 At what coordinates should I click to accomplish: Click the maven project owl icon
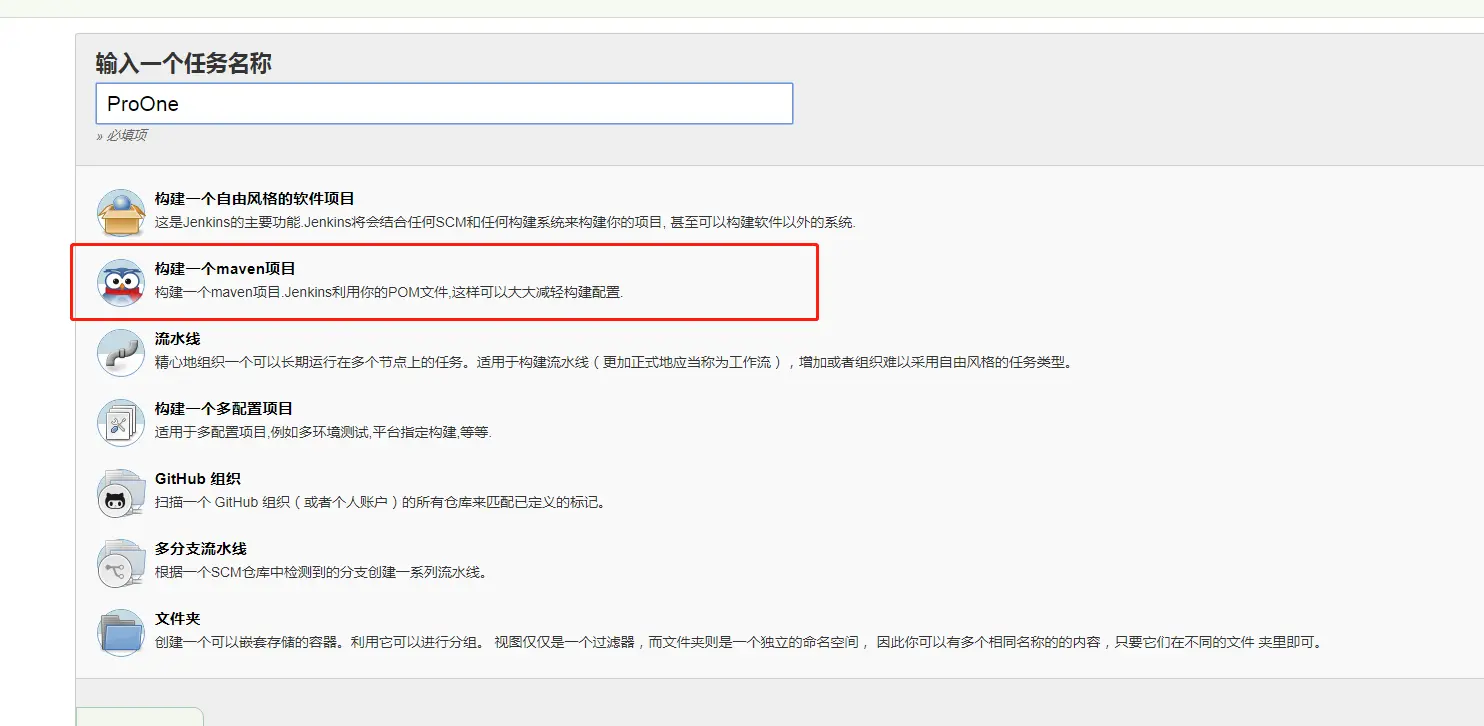click(121, 282)
